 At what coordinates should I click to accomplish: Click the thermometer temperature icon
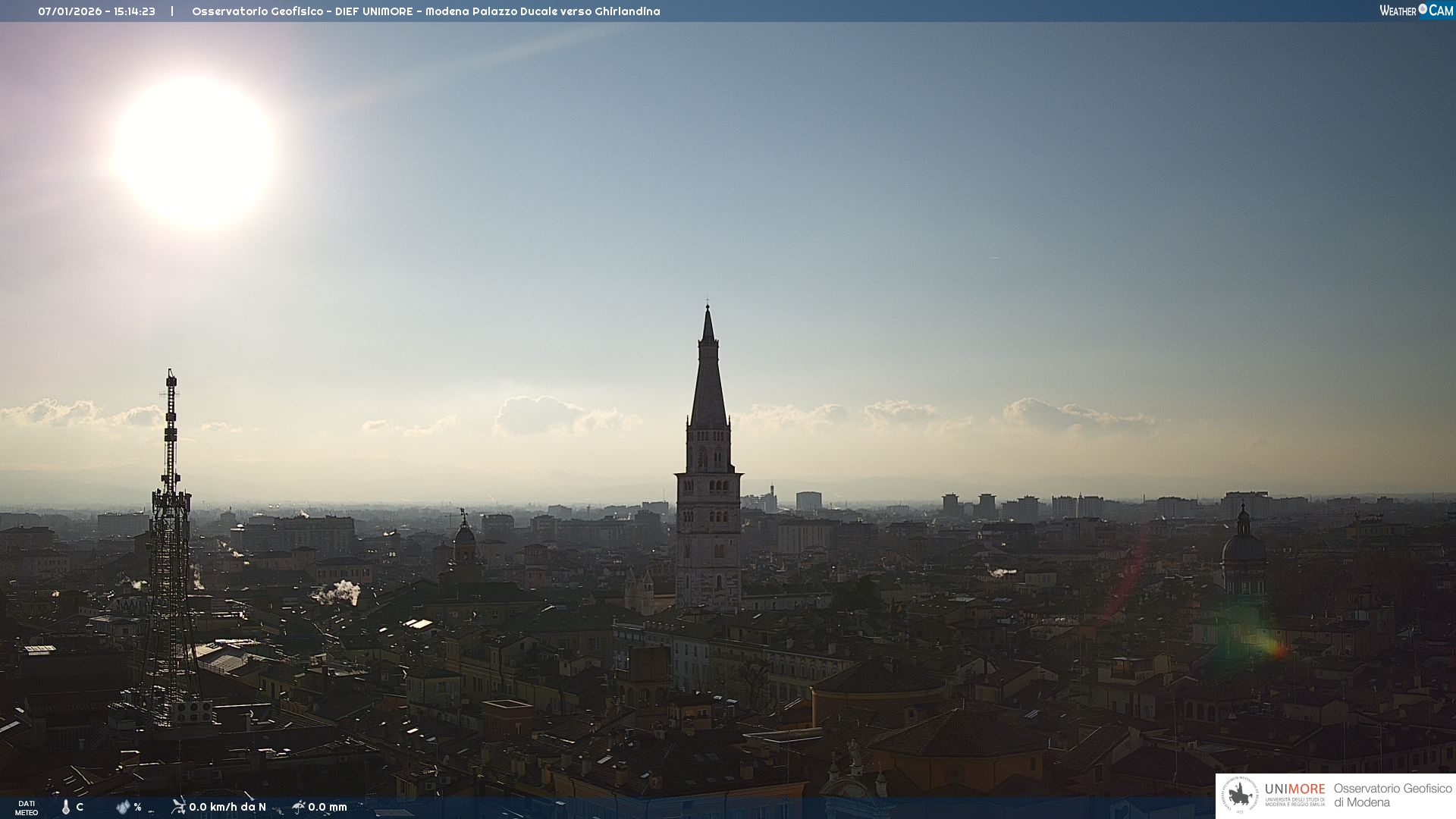pyautogui.click(x=66, y=808)
